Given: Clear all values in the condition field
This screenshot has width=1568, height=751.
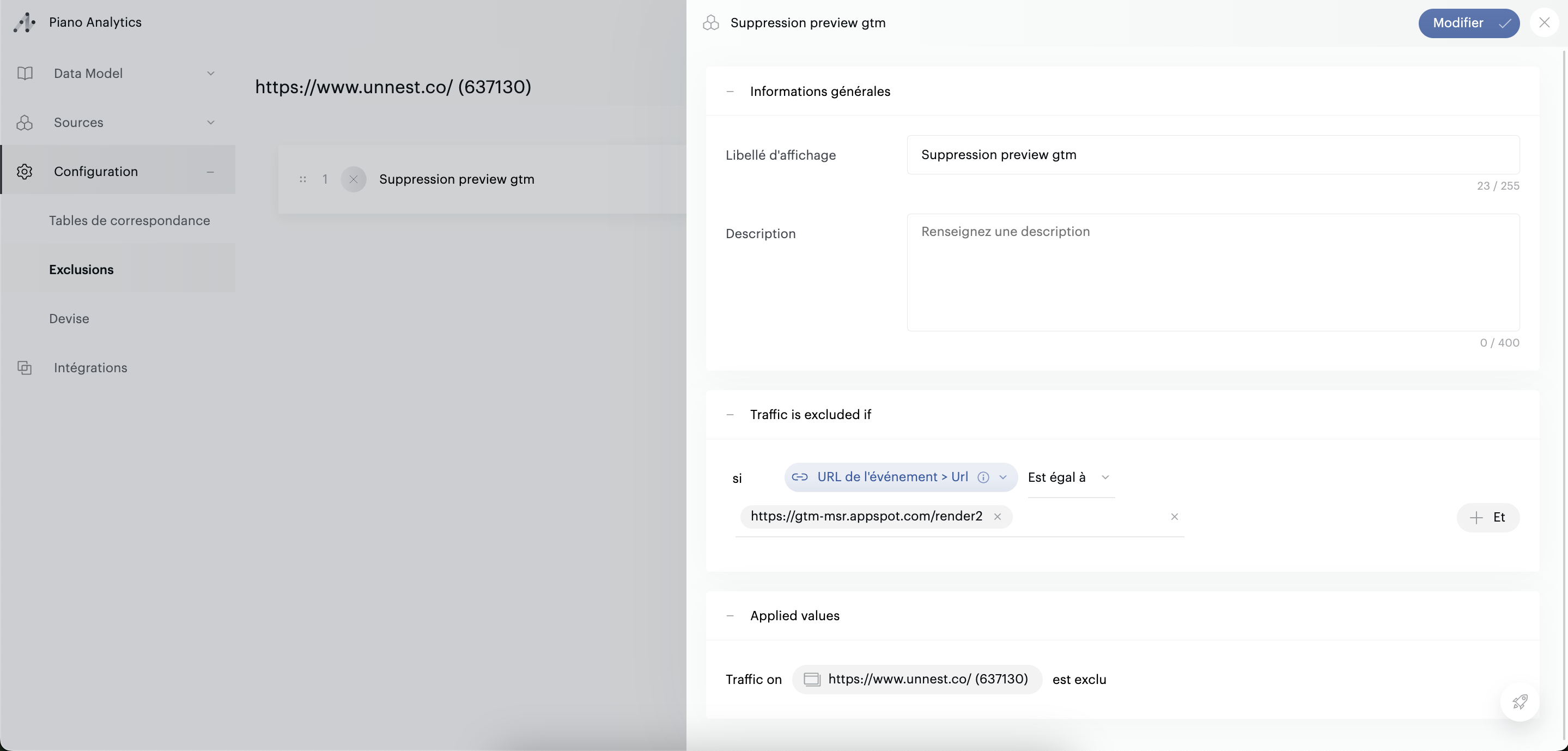Looking at the screenshot, I should coord(1174,517).
